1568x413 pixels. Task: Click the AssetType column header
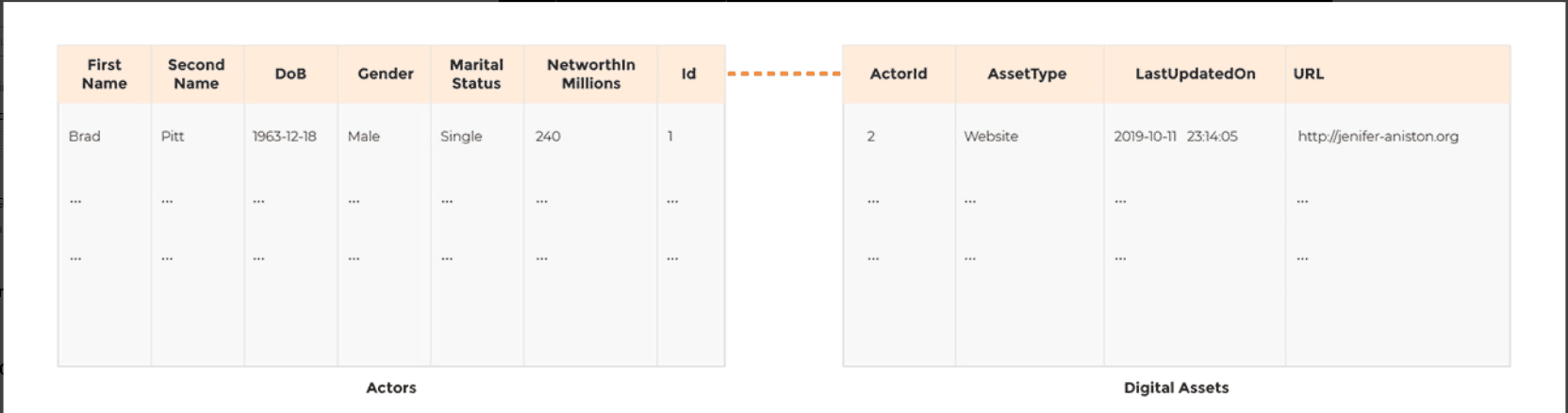click(x=1027, y=74)
